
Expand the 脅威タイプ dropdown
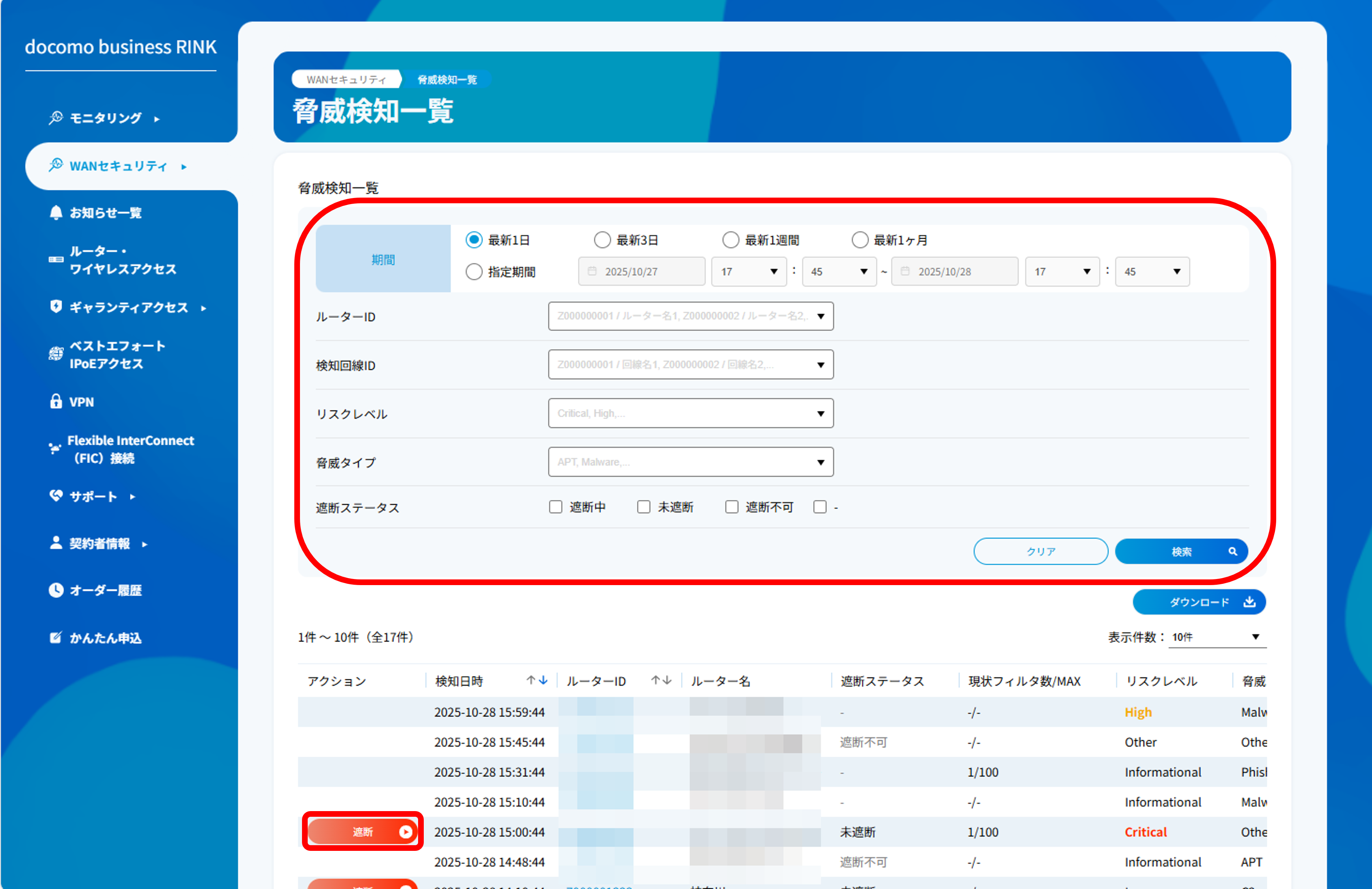690,462
